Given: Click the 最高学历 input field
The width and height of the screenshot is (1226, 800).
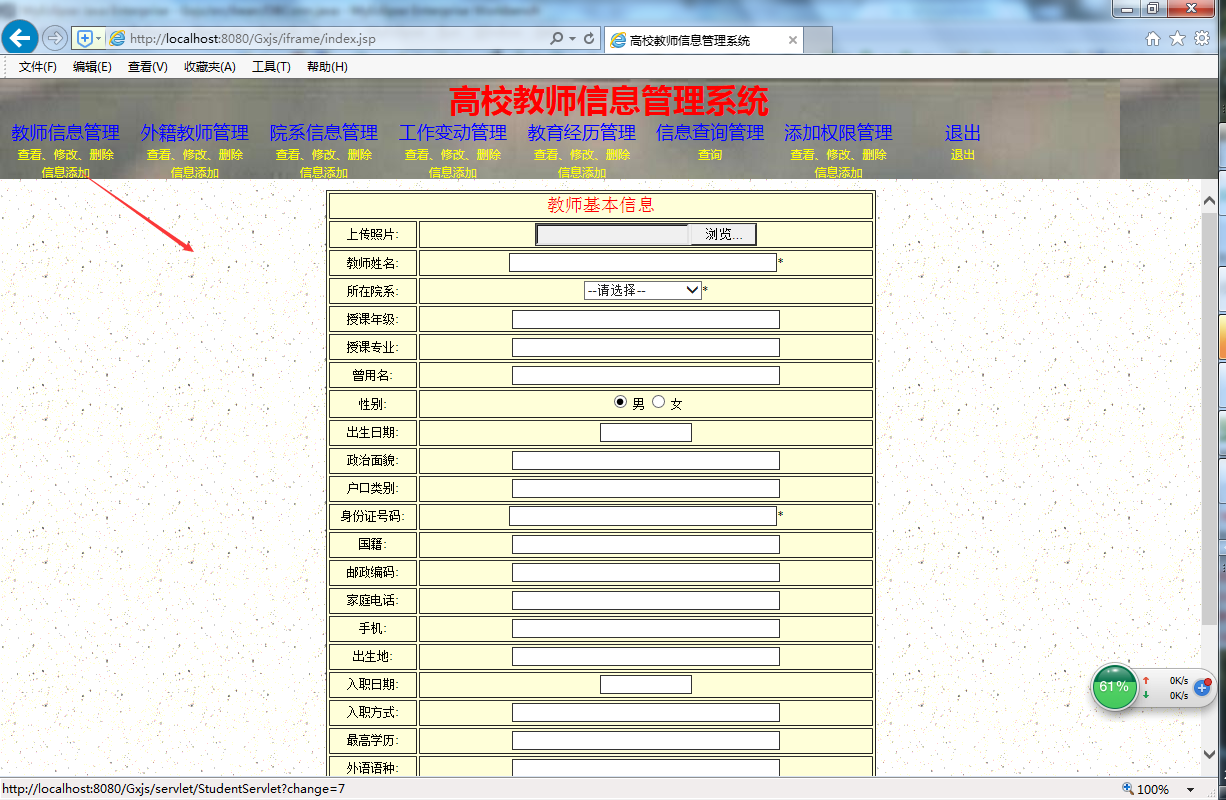Looking at the screenshot, I should [645, 740].
